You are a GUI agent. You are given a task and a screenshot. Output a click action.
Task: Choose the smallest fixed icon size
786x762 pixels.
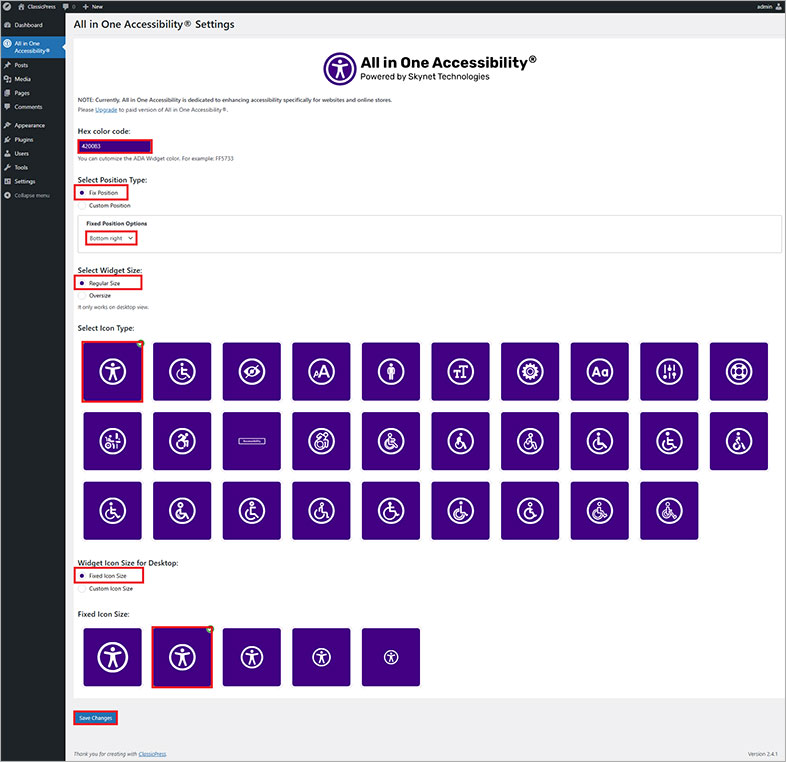pos(391,657)
